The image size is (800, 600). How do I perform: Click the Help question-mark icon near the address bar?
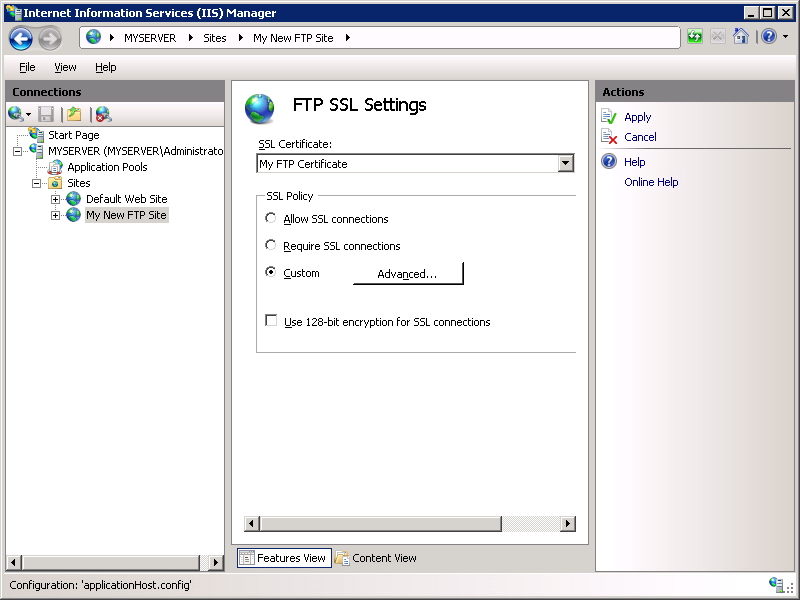pyautogui.click(x=768, y=36)
